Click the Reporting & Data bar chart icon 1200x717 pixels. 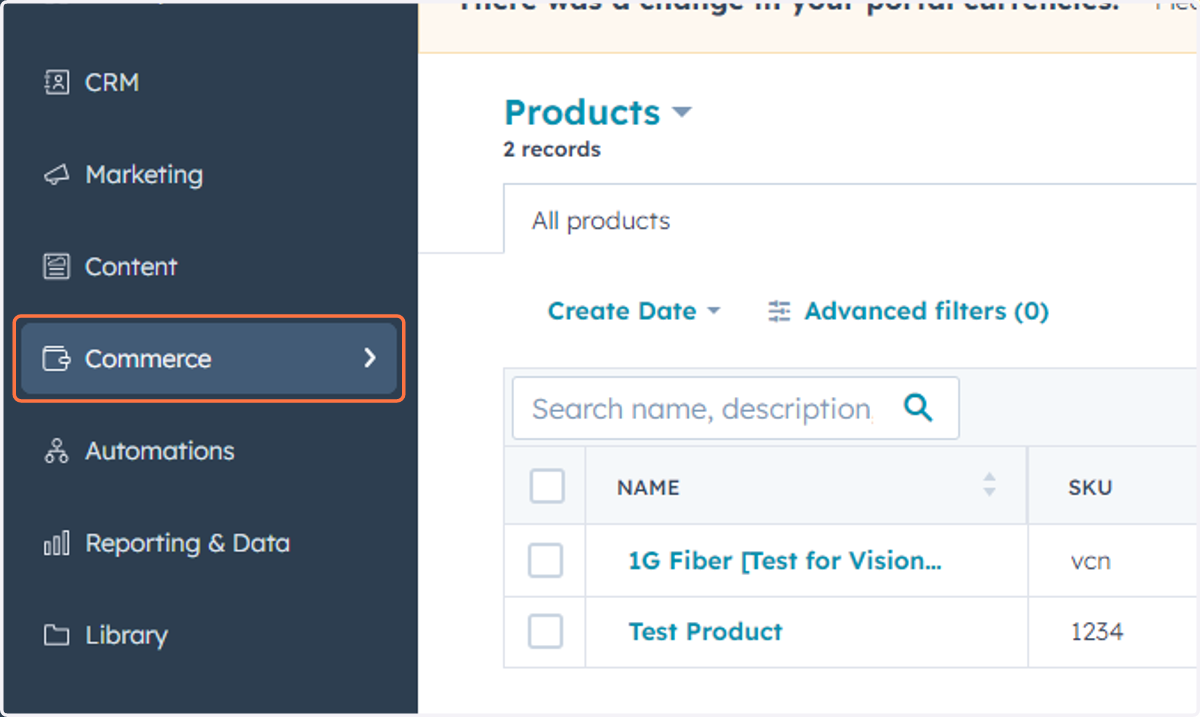click(57, 543)
